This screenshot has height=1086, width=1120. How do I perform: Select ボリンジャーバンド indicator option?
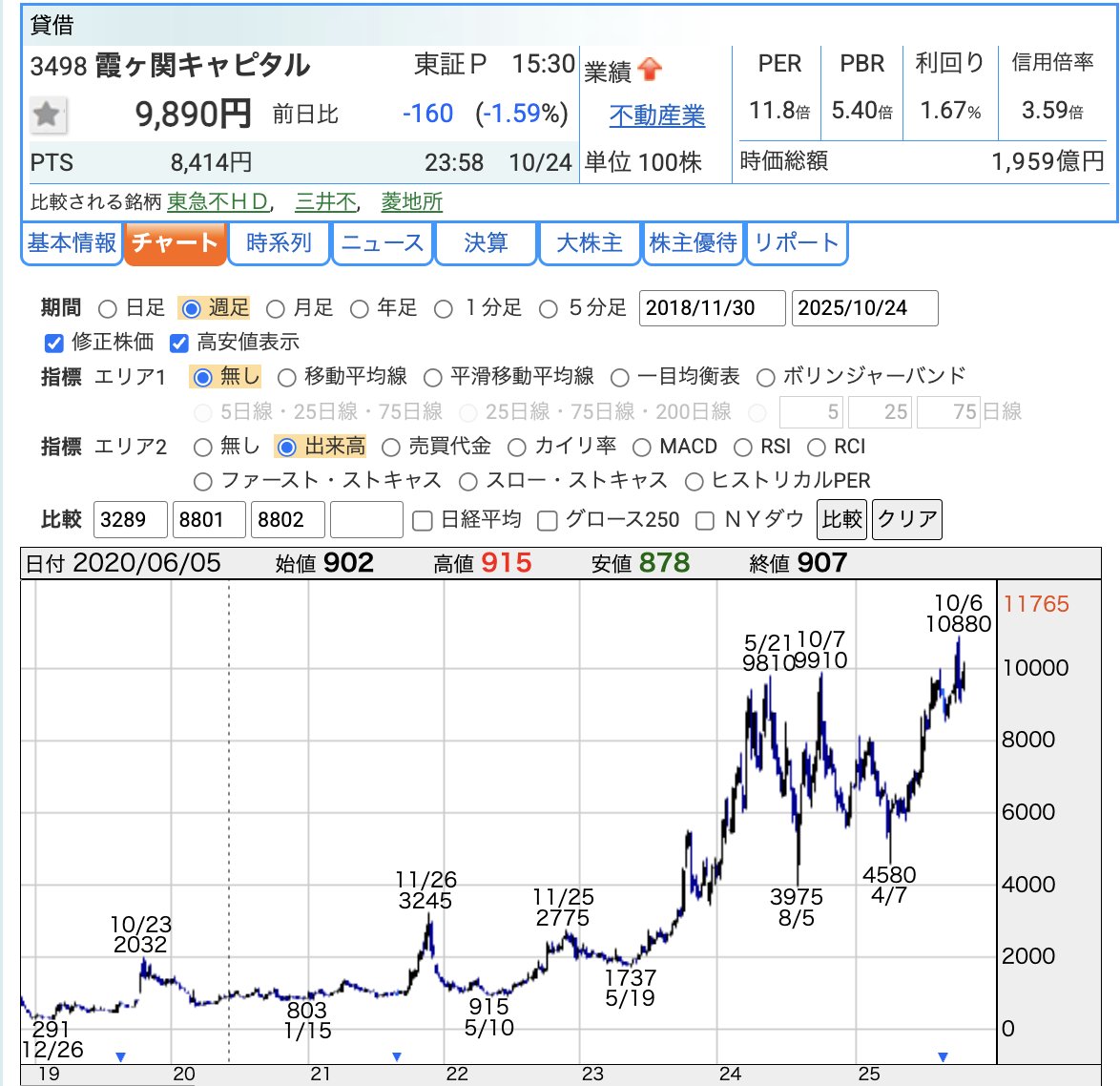[764, 376]
